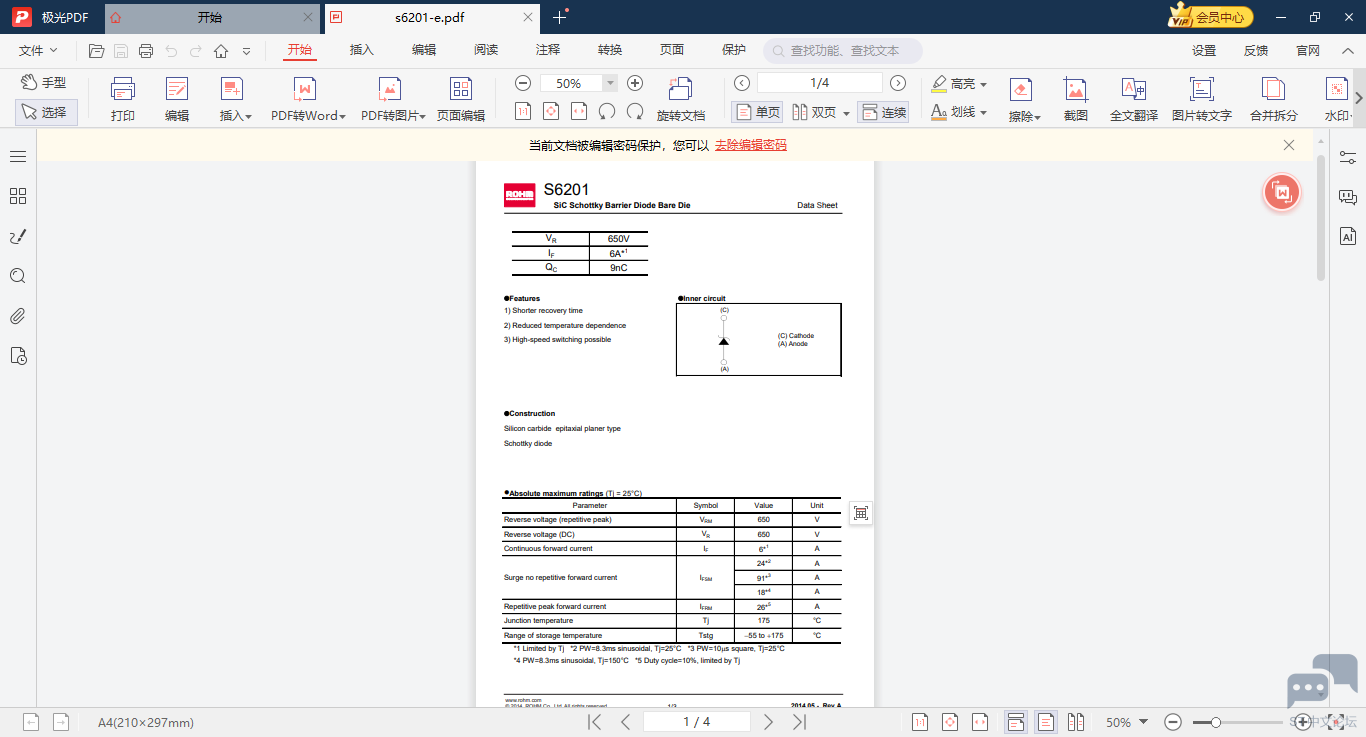This screenshot has width=1366, height=737.
Task: Open the File (文件) menu
Action: pyautogui.click(x=38, y=50)
